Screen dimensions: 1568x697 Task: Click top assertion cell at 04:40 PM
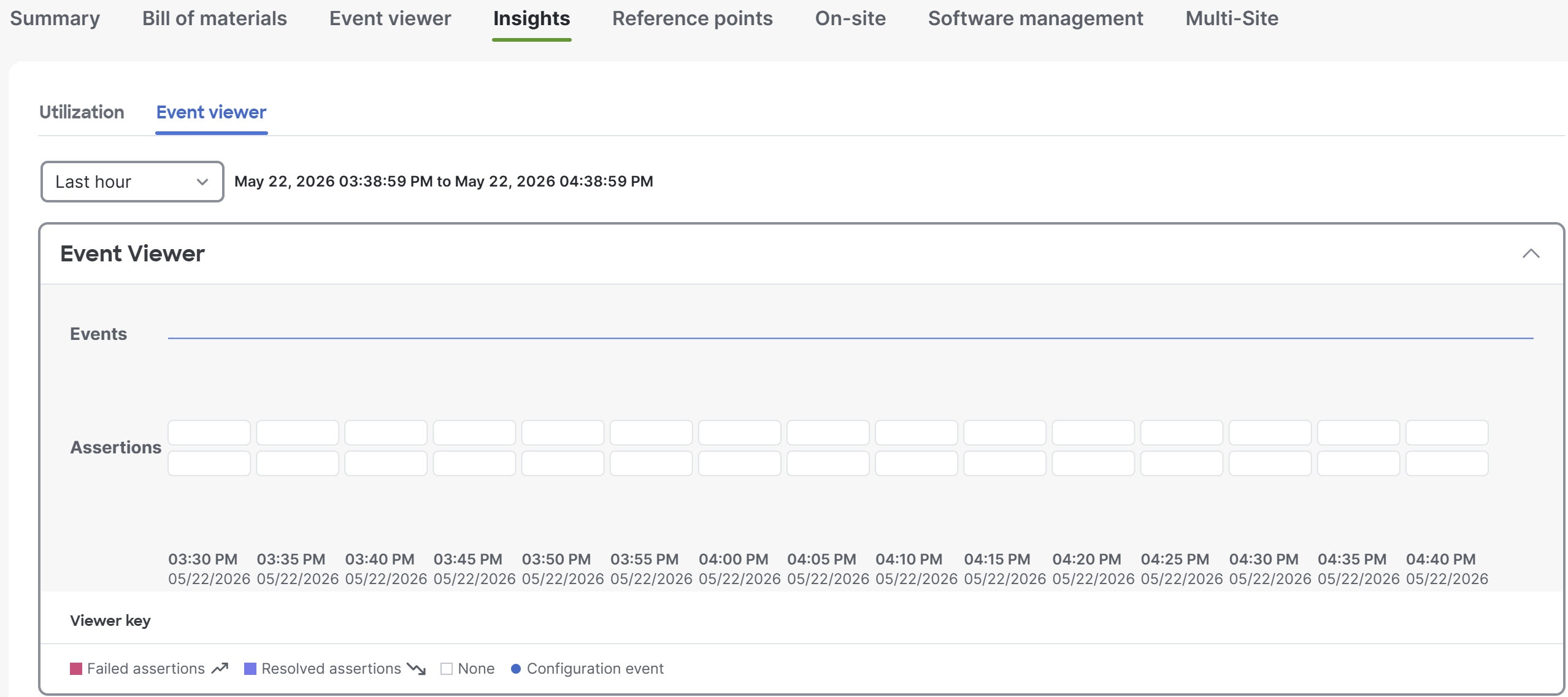pos(1447,433)
